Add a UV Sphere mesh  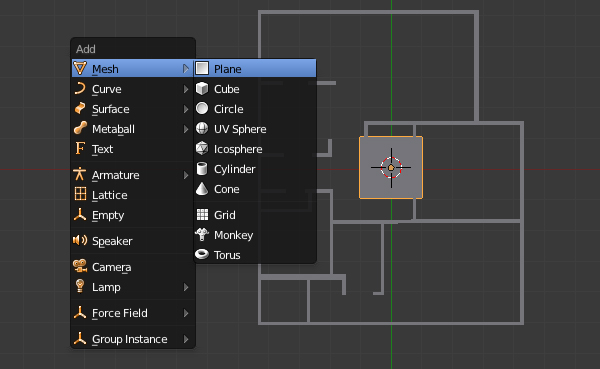[255, 129]
